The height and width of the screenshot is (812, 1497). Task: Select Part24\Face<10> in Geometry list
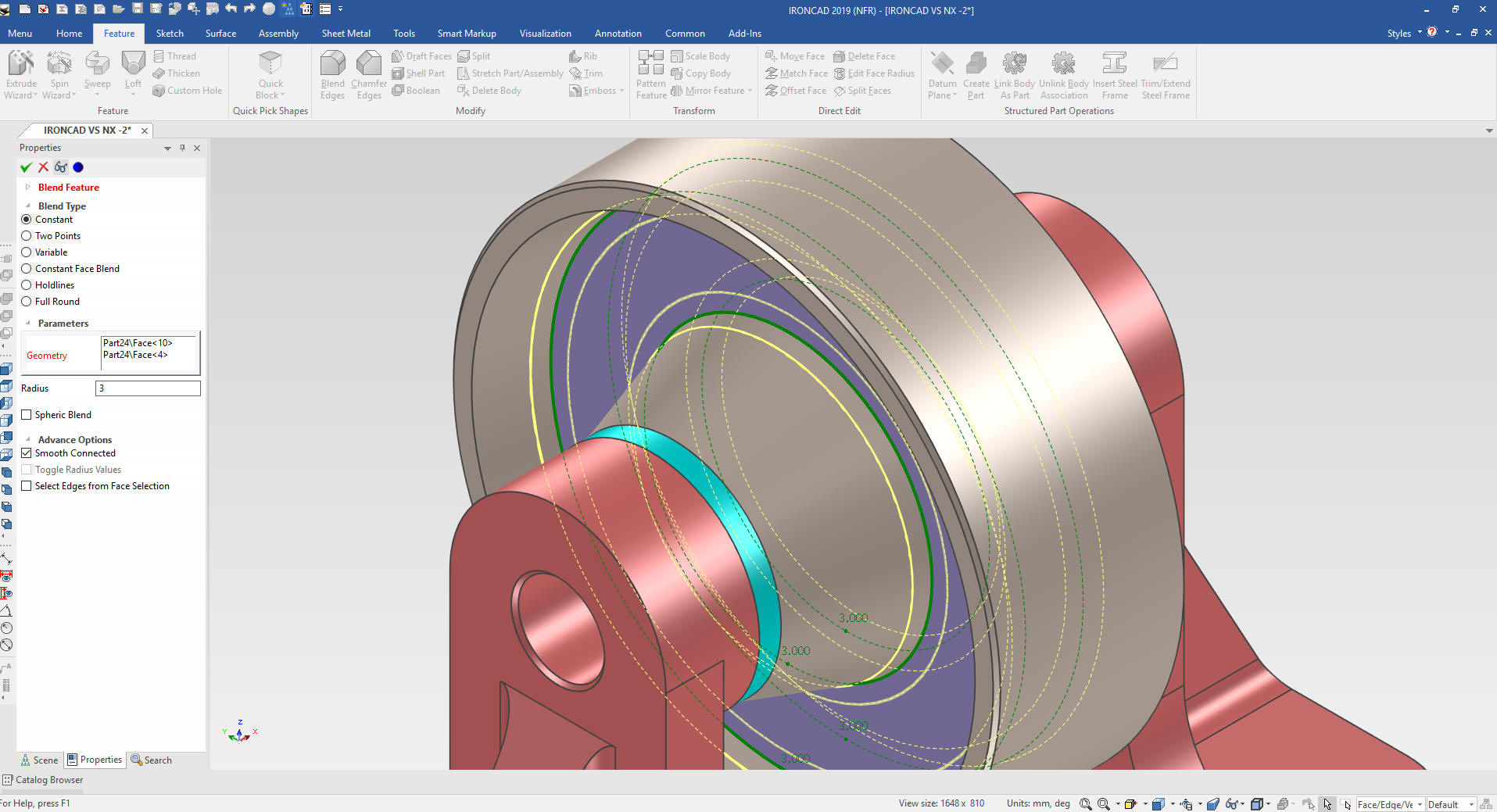click(x=138, y=343)
